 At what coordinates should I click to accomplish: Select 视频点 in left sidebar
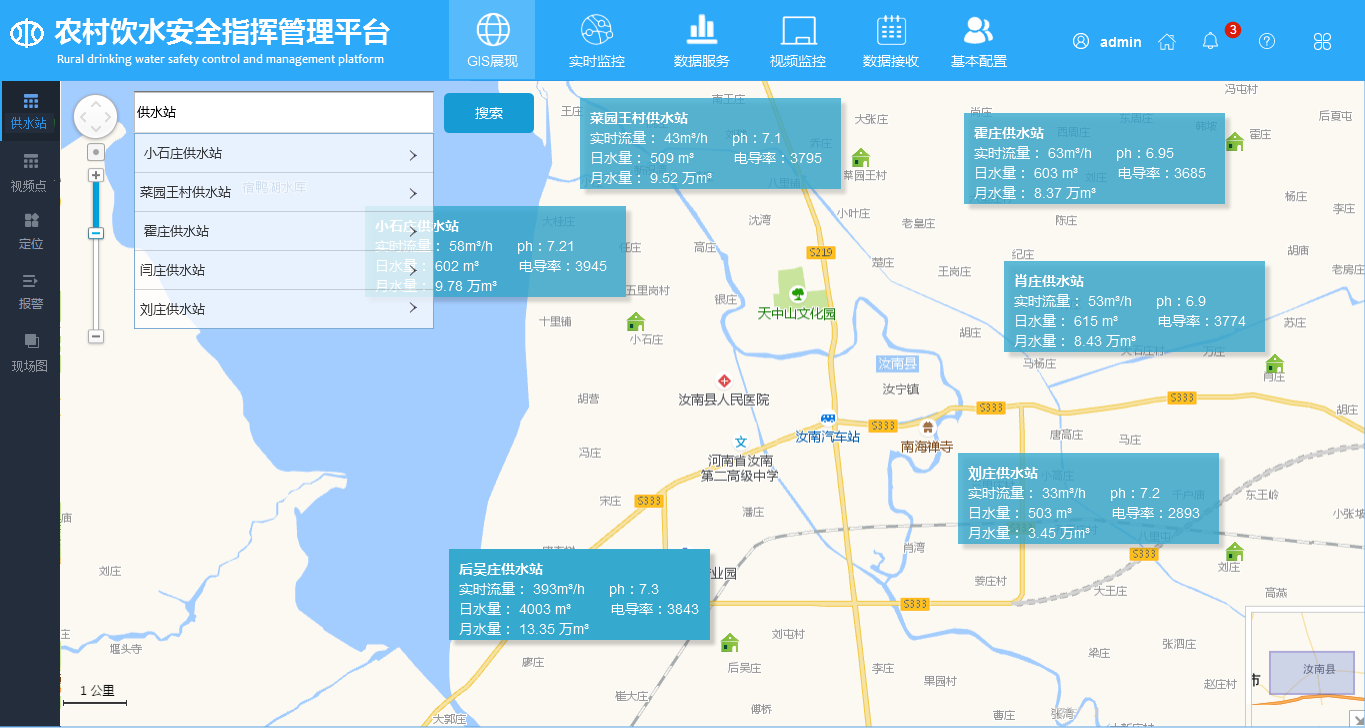(x=29, y=173)
